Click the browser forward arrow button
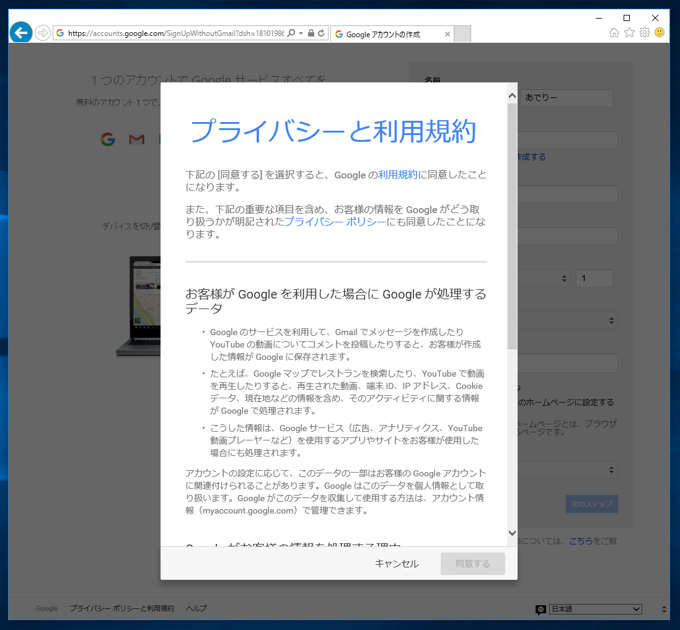 (x=42, y=33)
